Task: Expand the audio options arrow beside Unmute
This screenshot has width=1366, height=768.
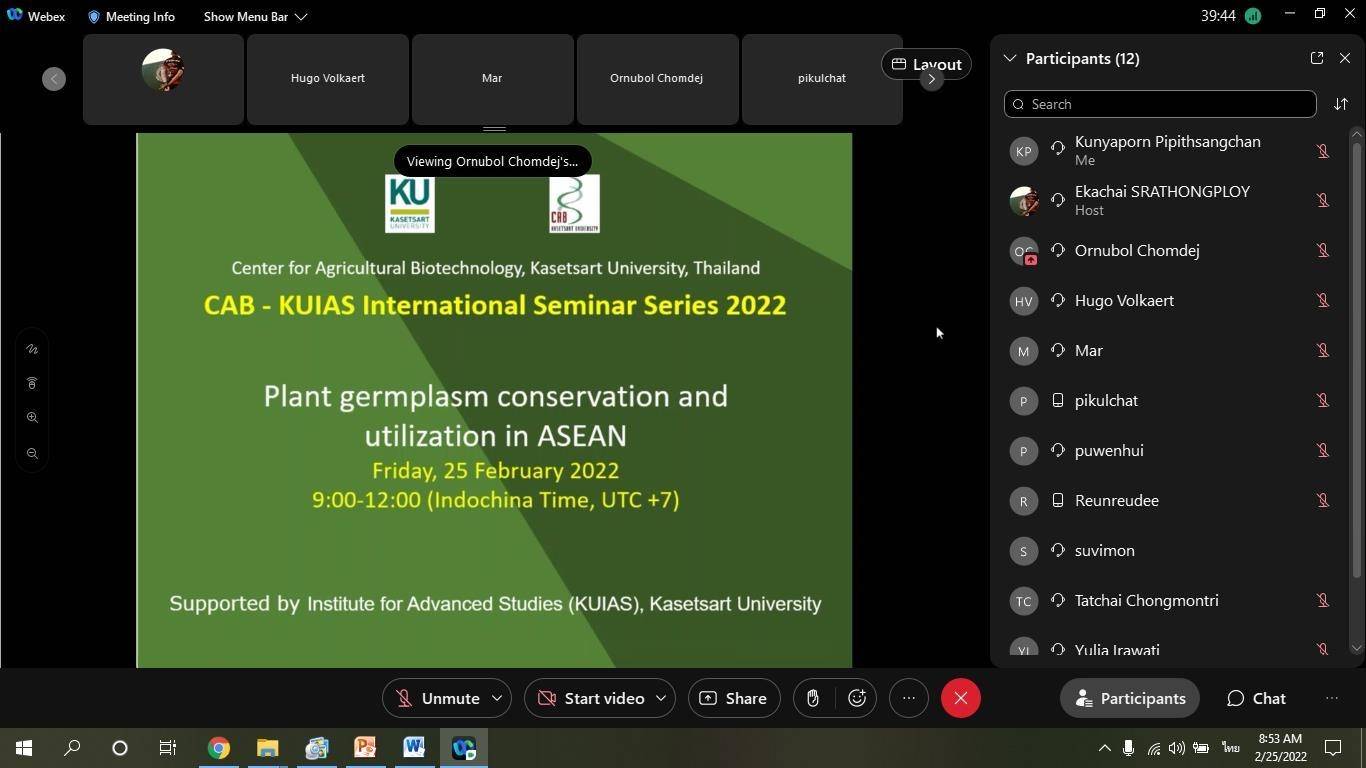Action: [x=497, y=698]
